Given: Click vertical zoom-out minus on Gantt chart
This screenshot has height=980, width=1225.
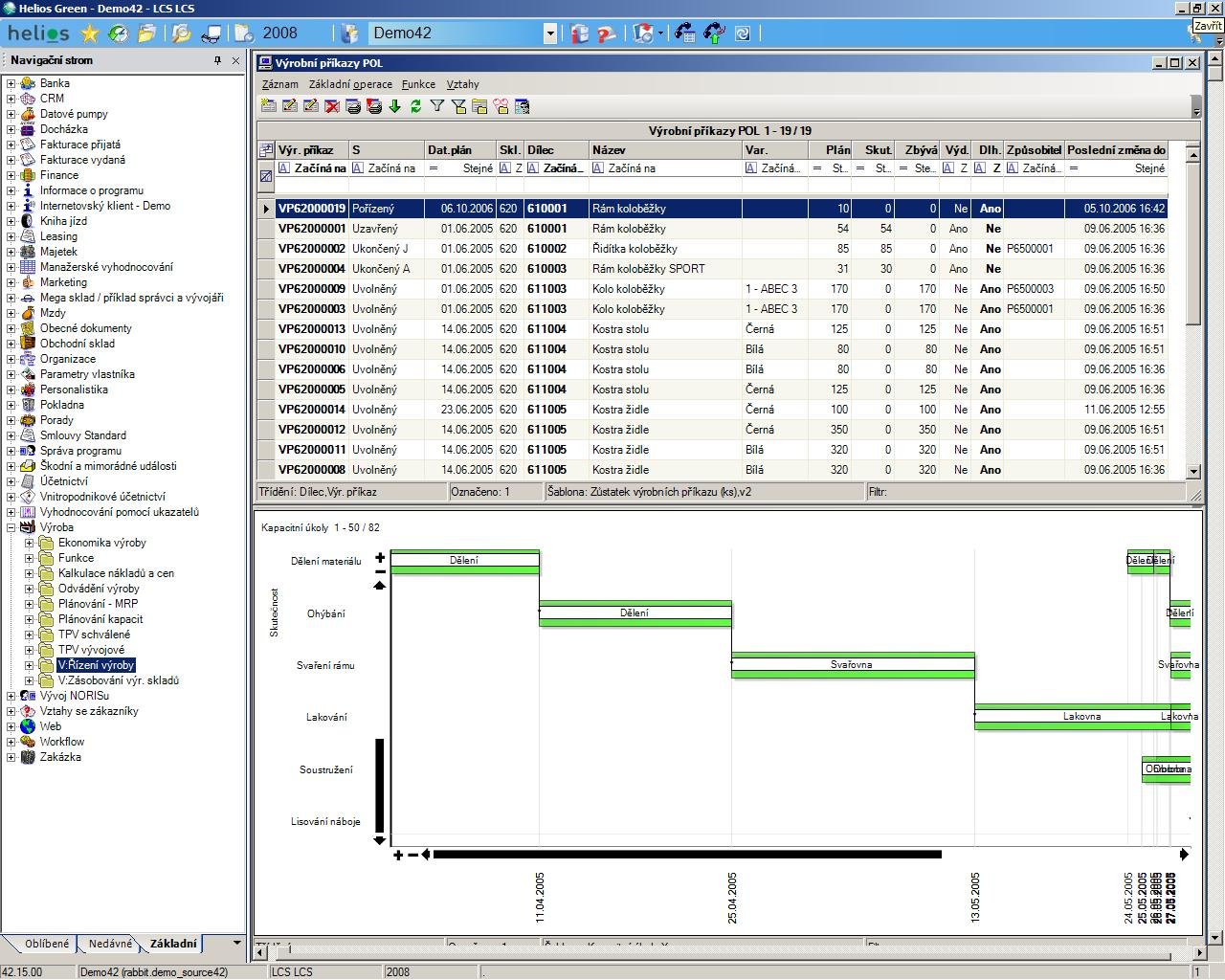Looking at the screenshot, I should (x=380, y=571).
